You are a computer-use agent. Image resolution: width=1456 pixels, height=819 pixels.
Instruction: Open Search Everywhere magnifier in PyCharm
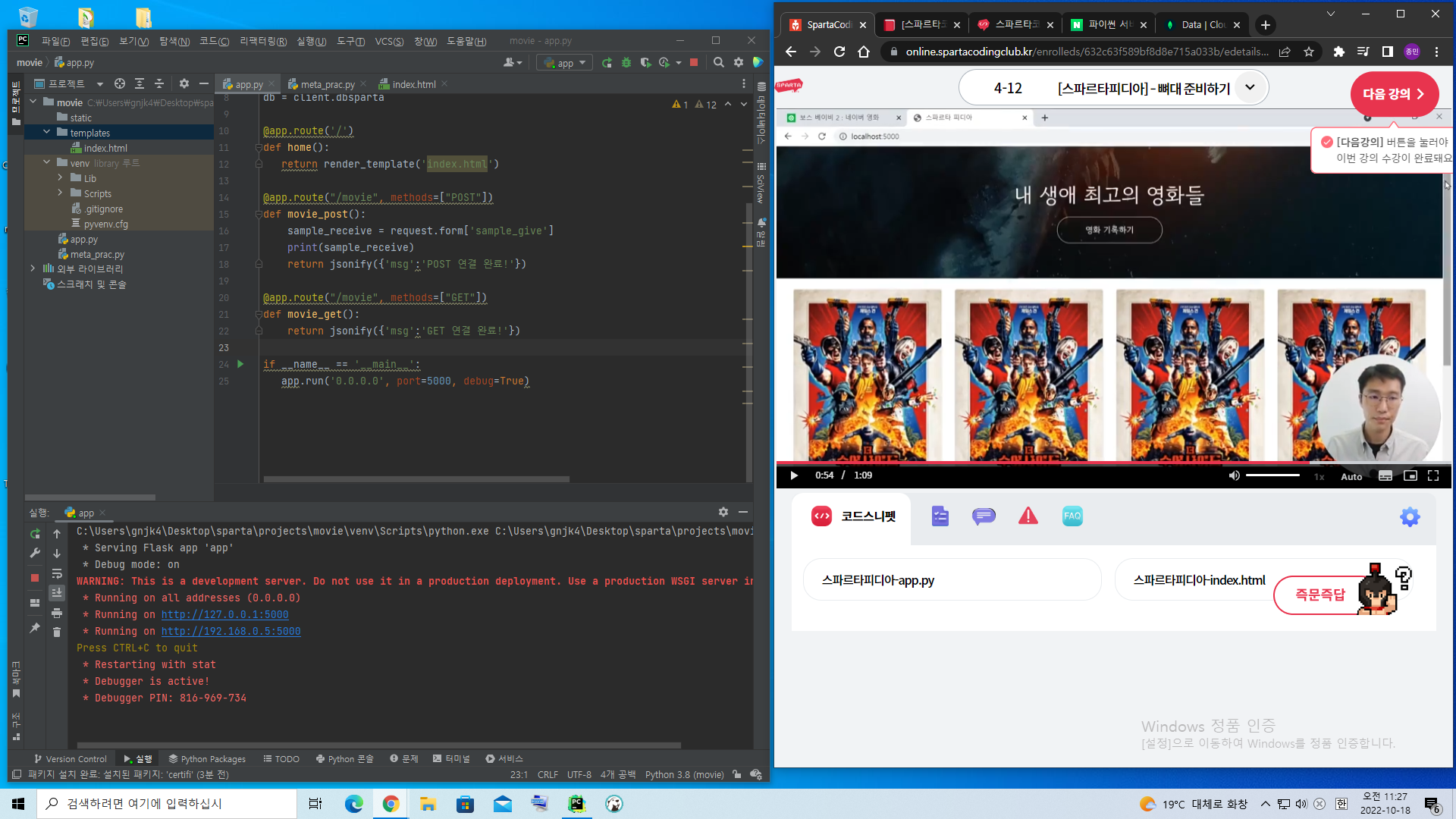tap(719, 63)
